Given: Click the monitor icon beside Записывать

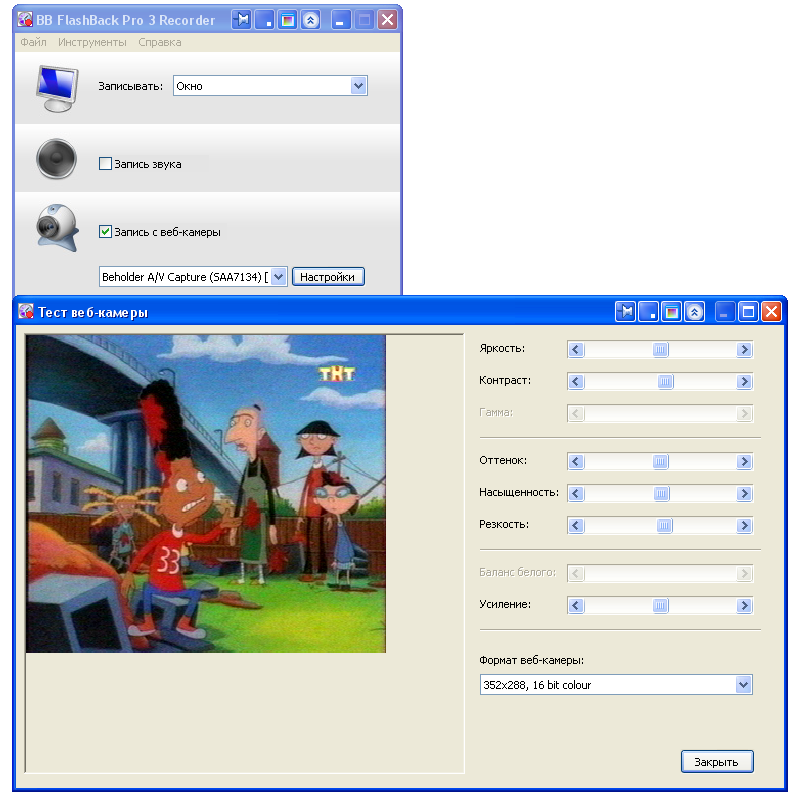Looking at the screenshot, I should pyautogui.click(x=57, y=89).
